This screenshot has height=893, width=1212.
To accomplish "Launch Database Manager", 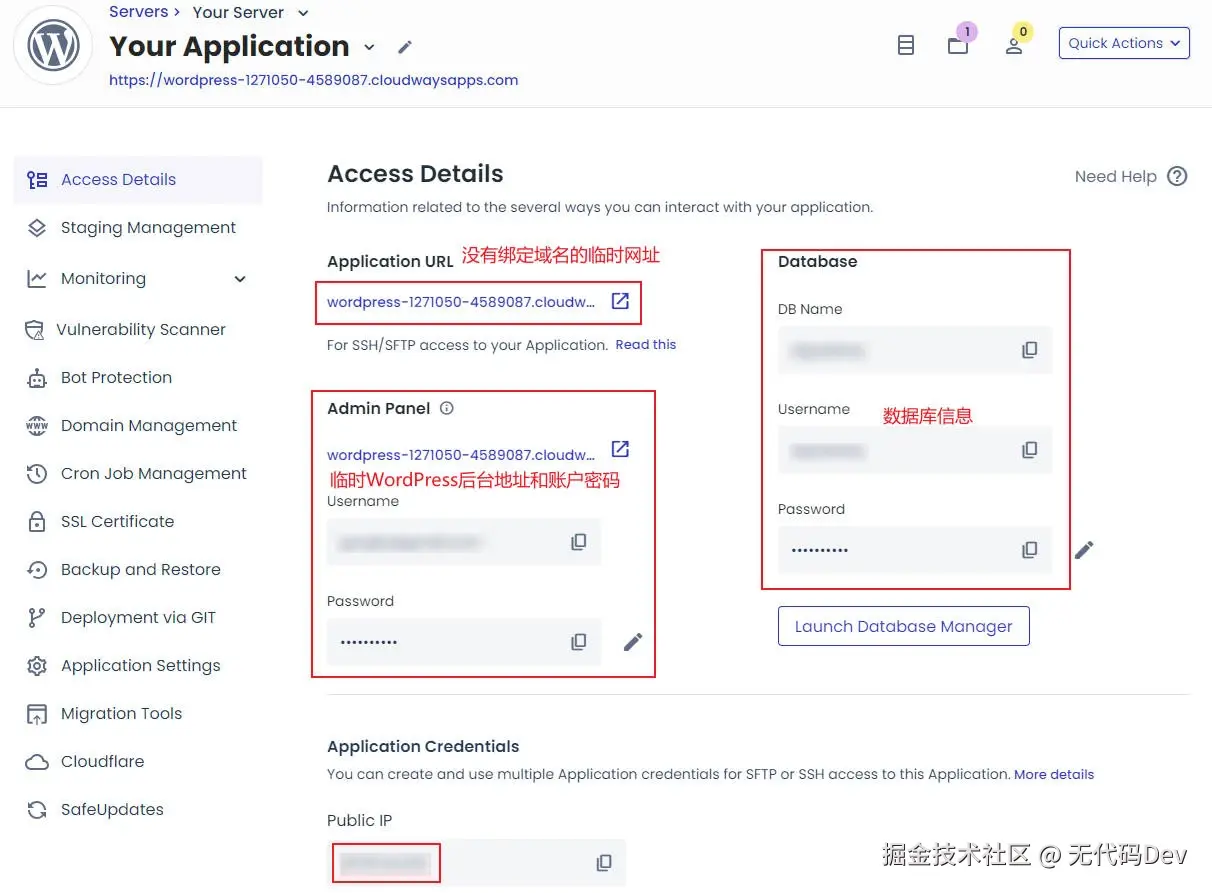I will click(903, 626).
